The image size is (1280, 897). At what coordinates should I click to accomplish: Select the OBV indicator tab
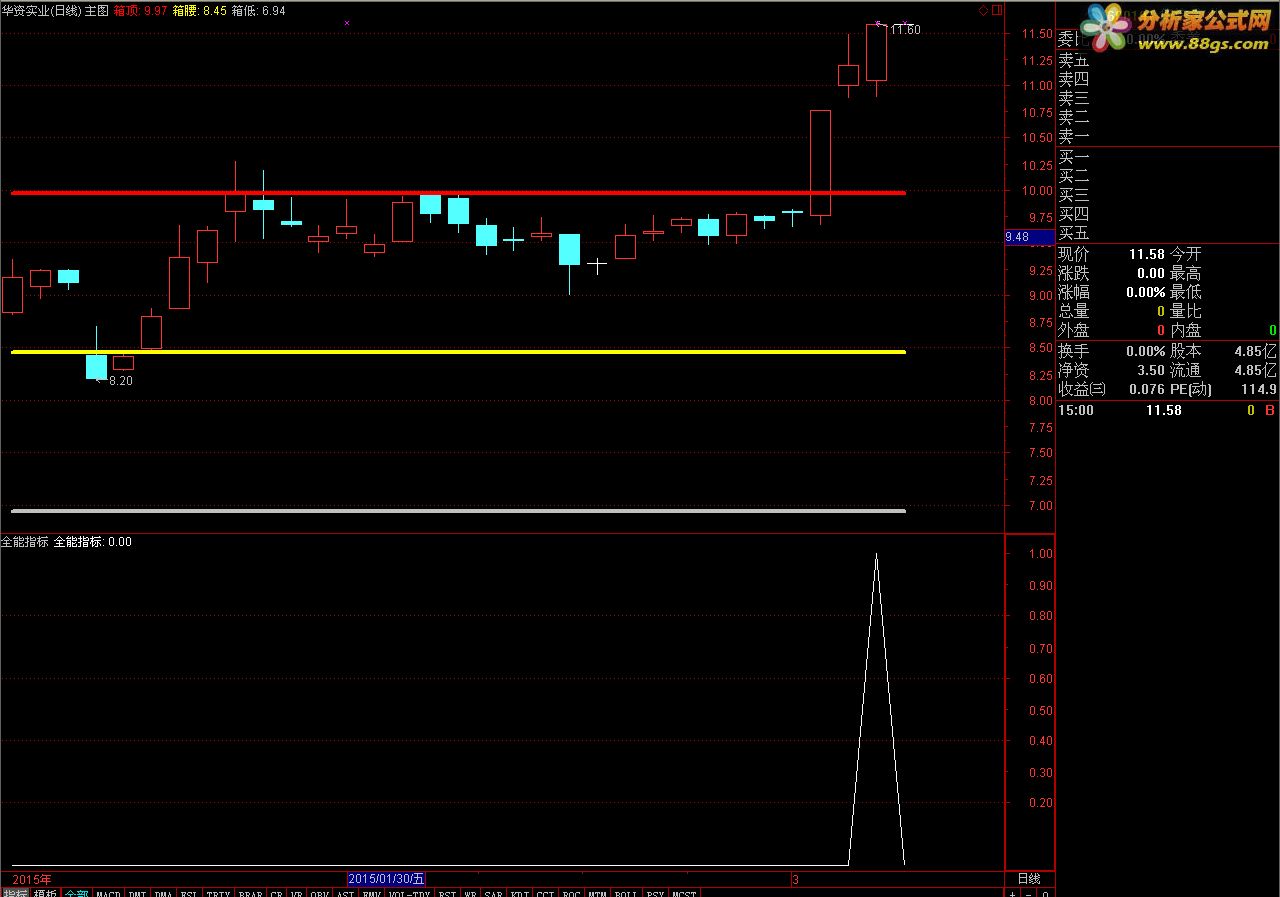tap(320, 892)
